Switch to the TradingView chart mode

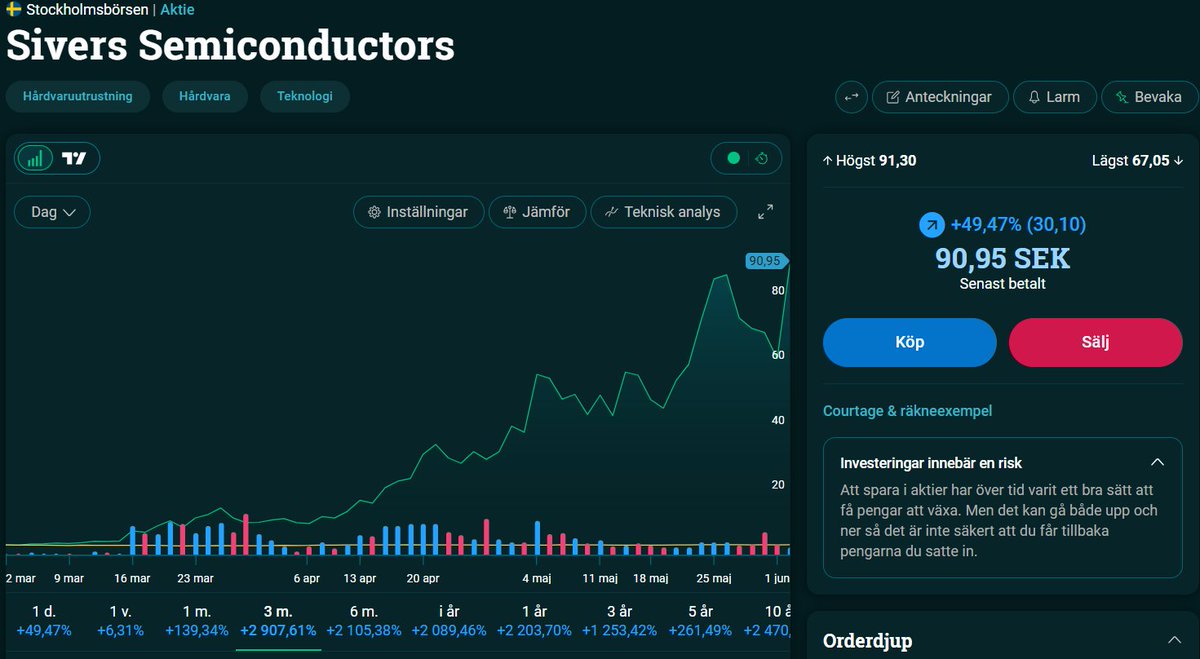point(75,158)
